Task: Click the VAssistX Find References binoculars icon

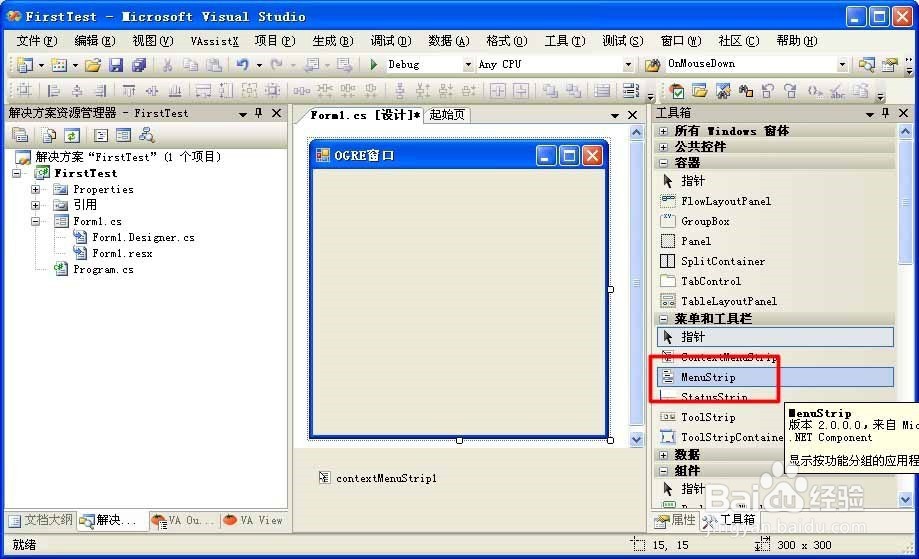Action: (746, 90)
